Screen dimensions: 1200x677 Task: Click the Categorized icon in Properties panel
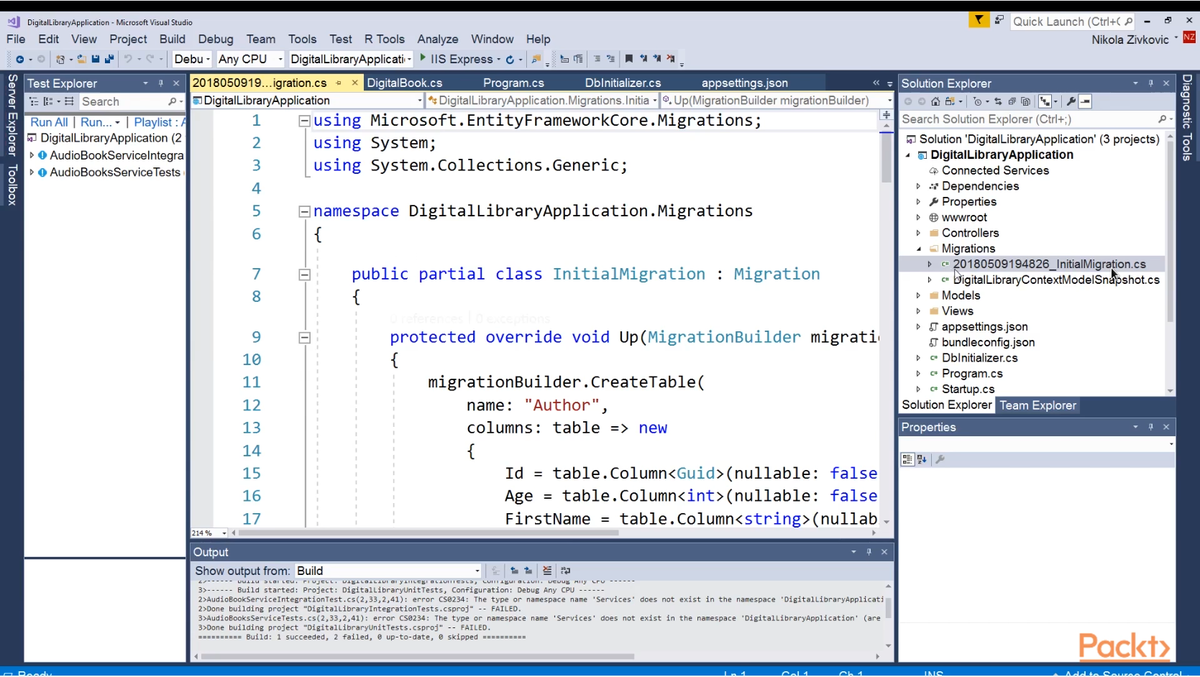click(x=907, y=459)
